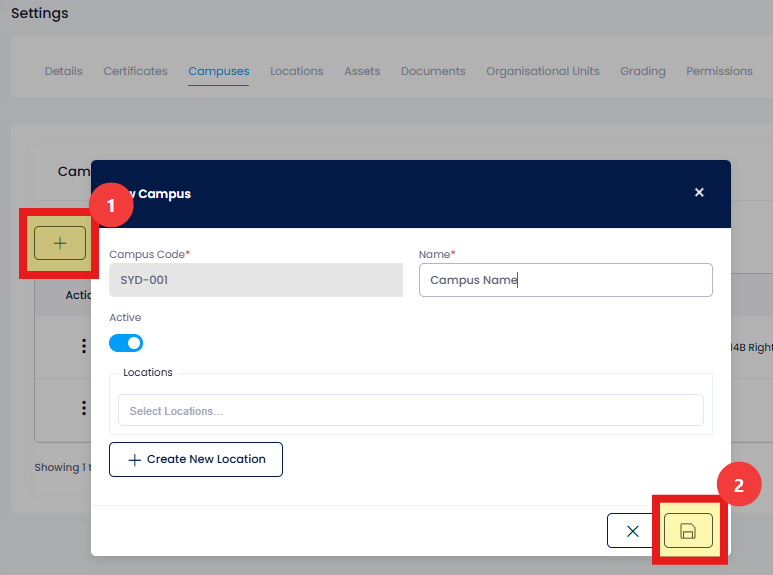Cancel using the X button beside save
Viewport: 773px width, 575px height.
(632, 531)
